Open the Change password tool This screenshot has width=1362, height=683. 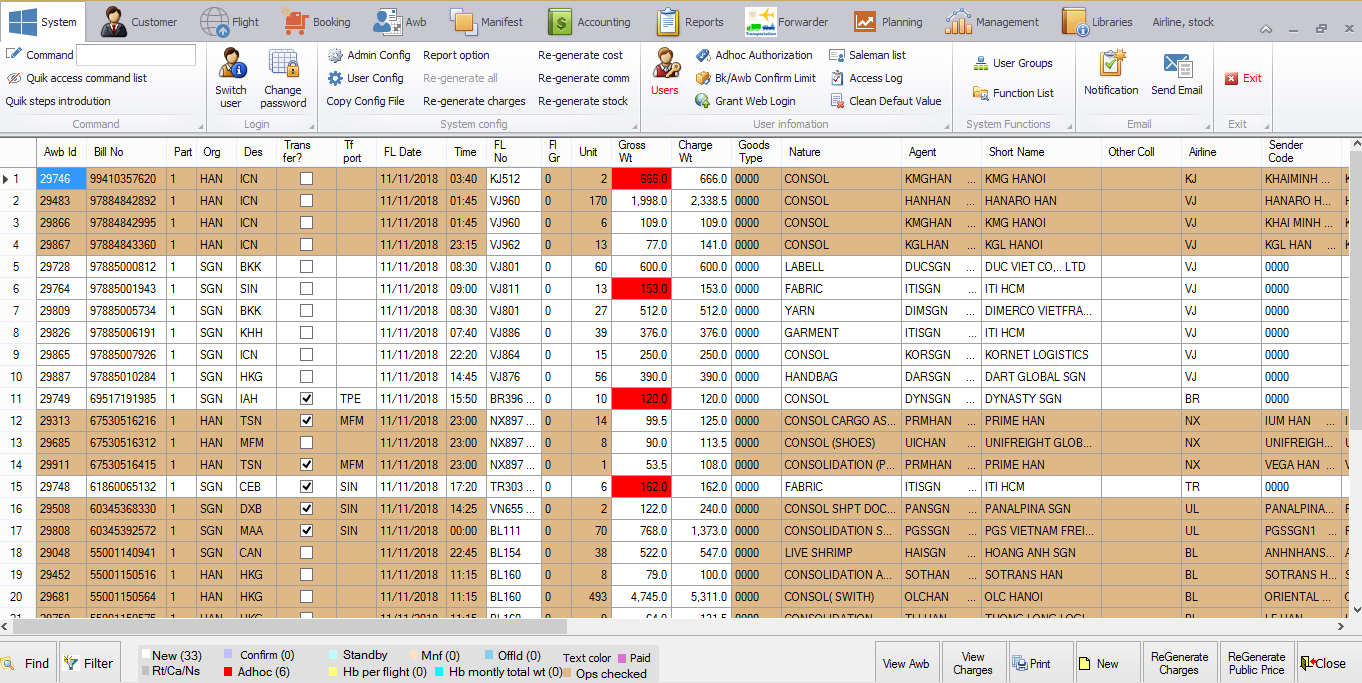[283, 66]
